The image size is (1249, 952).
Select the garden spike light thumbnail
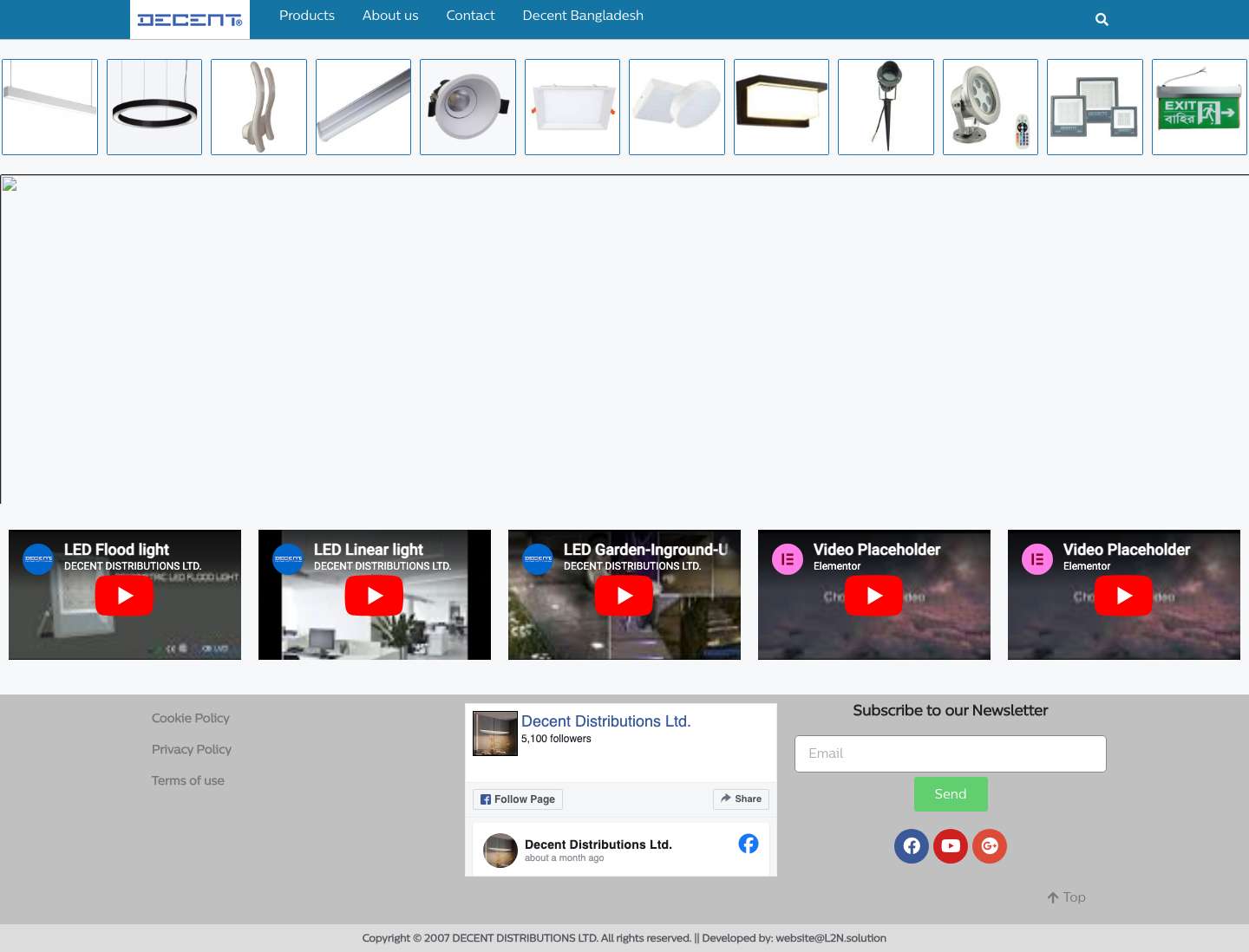point(886,108)
